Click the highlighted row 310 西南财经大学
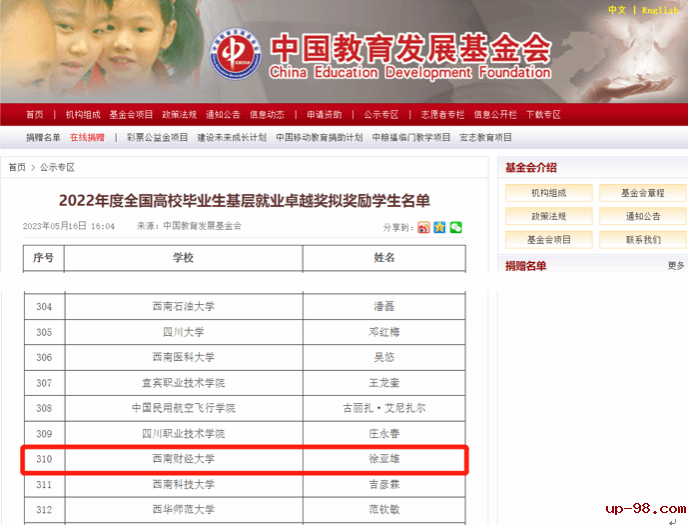 [244, 459]
